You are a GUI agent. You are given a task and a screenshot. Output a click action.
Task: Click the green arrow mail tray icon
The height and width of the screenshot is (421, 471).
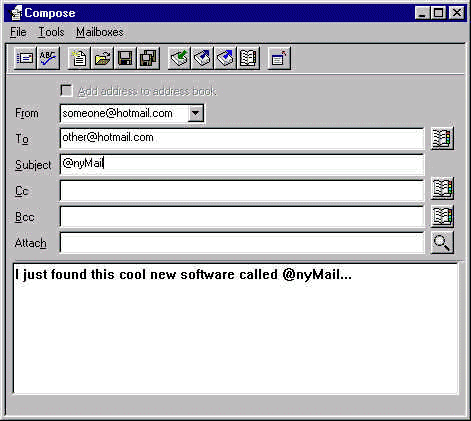(179, 58)
